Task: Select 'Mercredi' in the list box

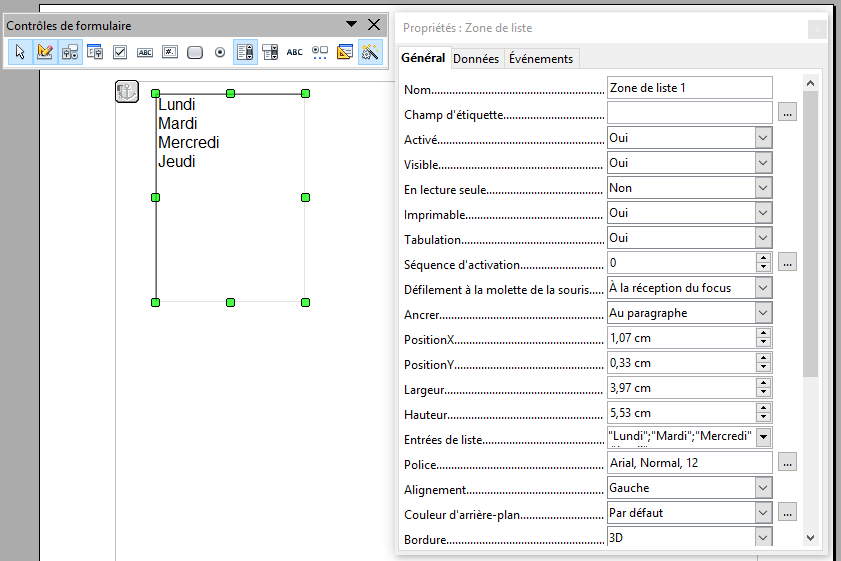Action: coord(189,143)
